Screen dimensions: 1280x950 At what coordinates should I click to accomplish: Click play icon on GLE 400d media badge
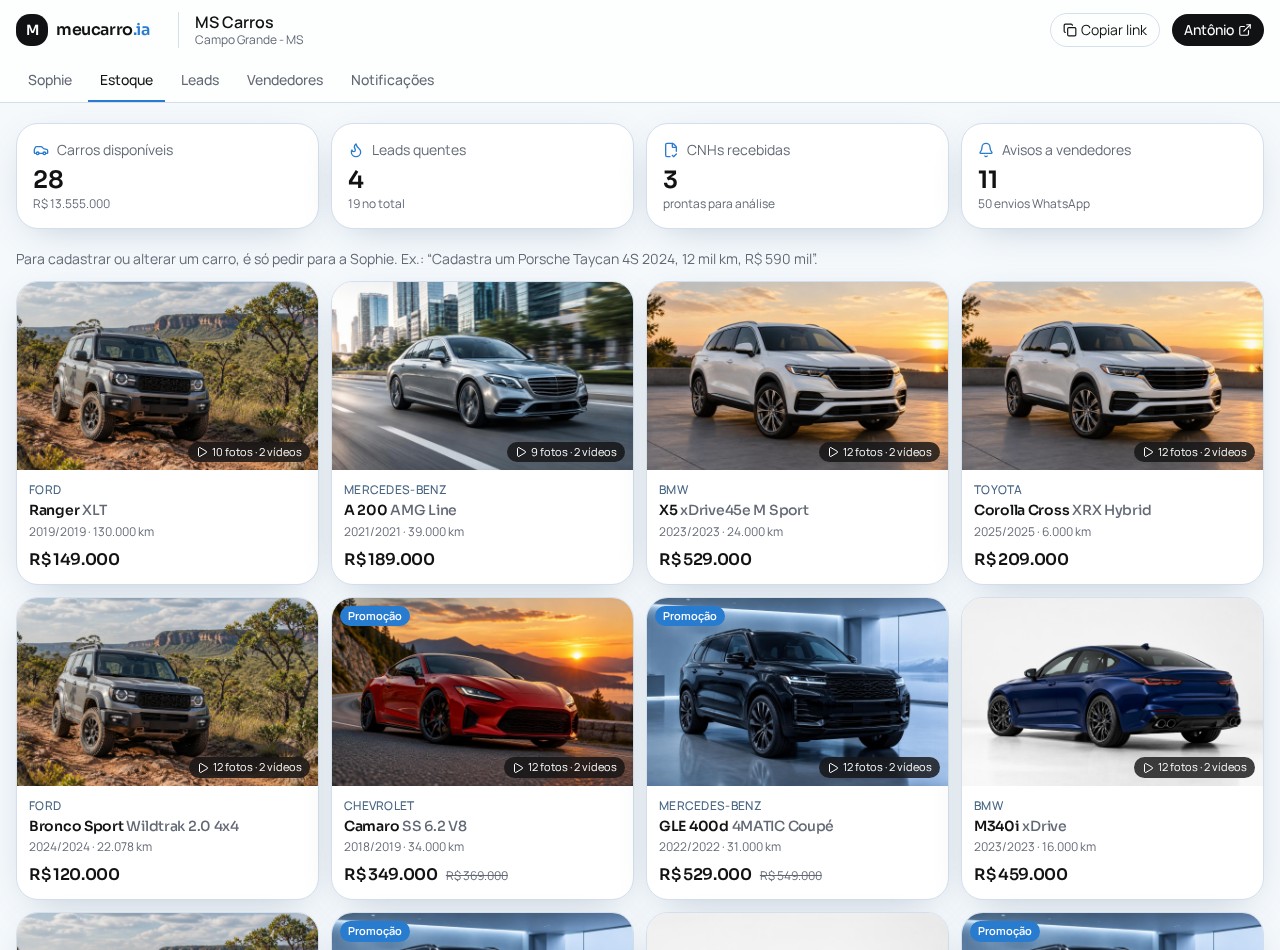pyautogui.click(x=833, y=768)
